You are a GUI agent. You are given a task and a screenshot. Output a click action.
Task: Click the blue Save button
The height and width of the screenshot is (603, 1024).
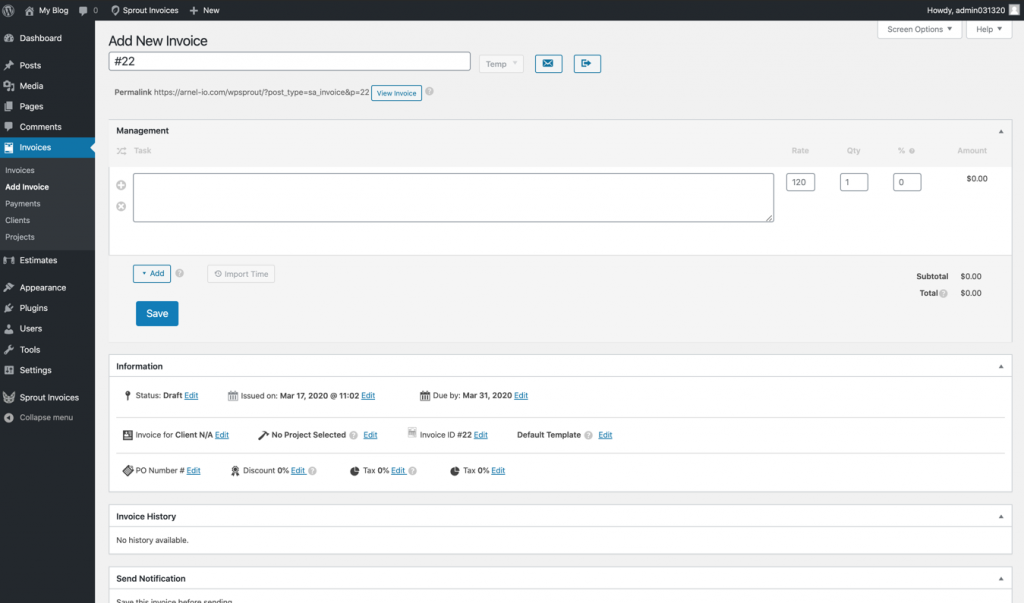(157, 313)
